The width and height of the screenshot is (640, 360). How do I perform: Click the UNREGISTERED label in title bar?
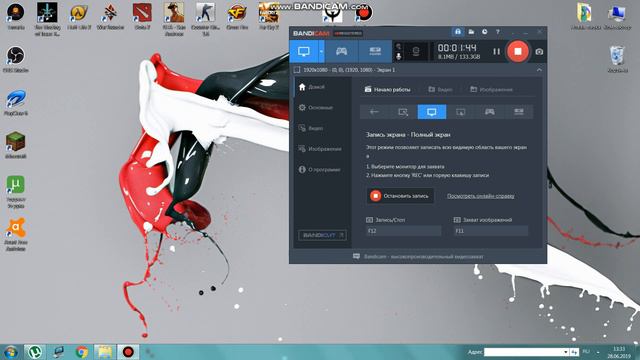click(348, 33)
